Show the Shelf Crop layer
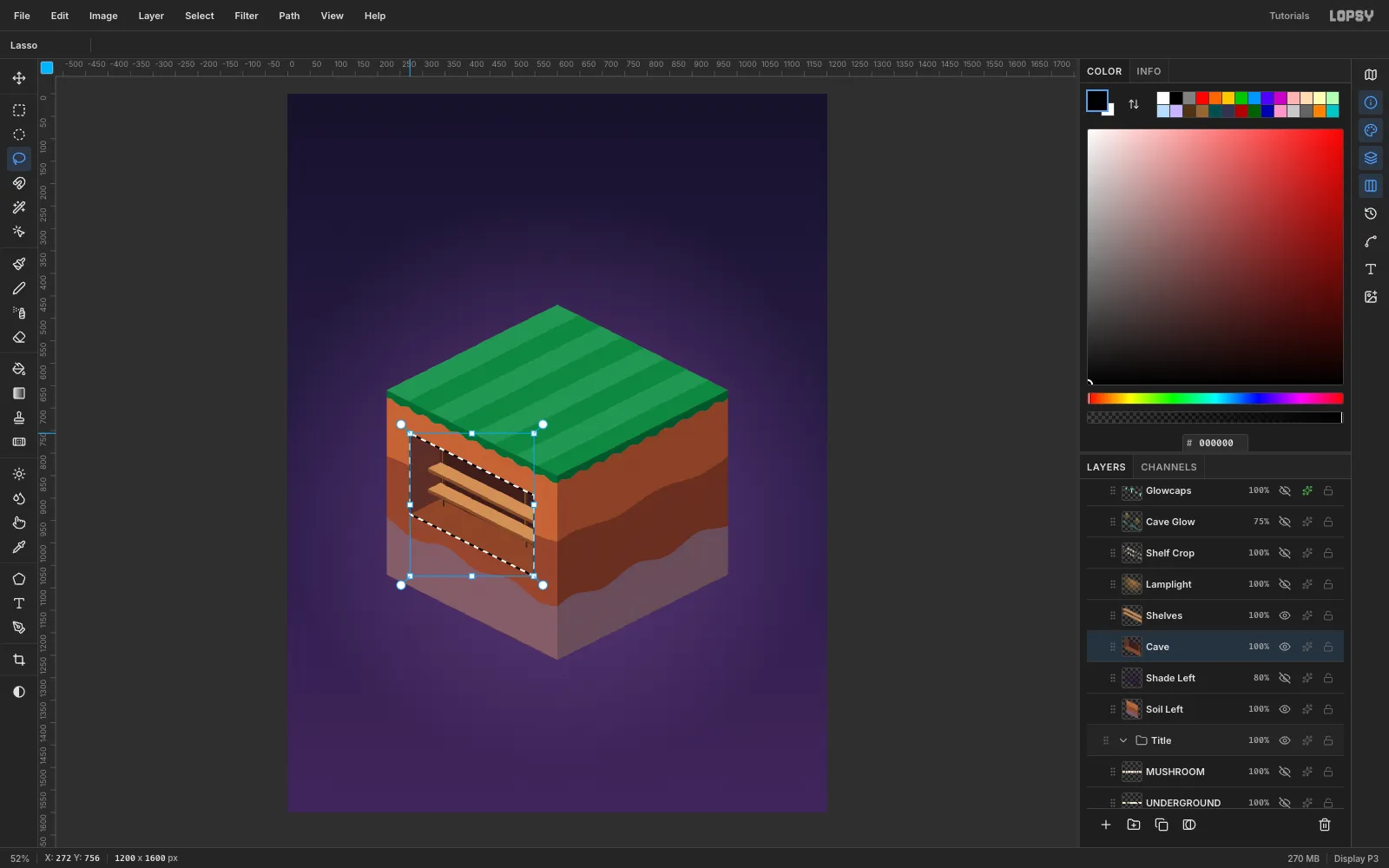The width and height of the screenshot is (1389, 868). coord(1285,553)
